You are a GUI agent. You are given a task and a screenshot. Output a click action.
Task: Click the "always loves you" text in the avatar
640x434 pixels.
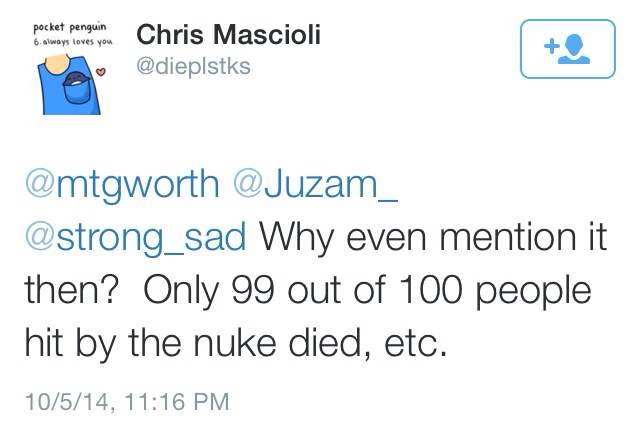pyautogui.click(x=79, y=41)
